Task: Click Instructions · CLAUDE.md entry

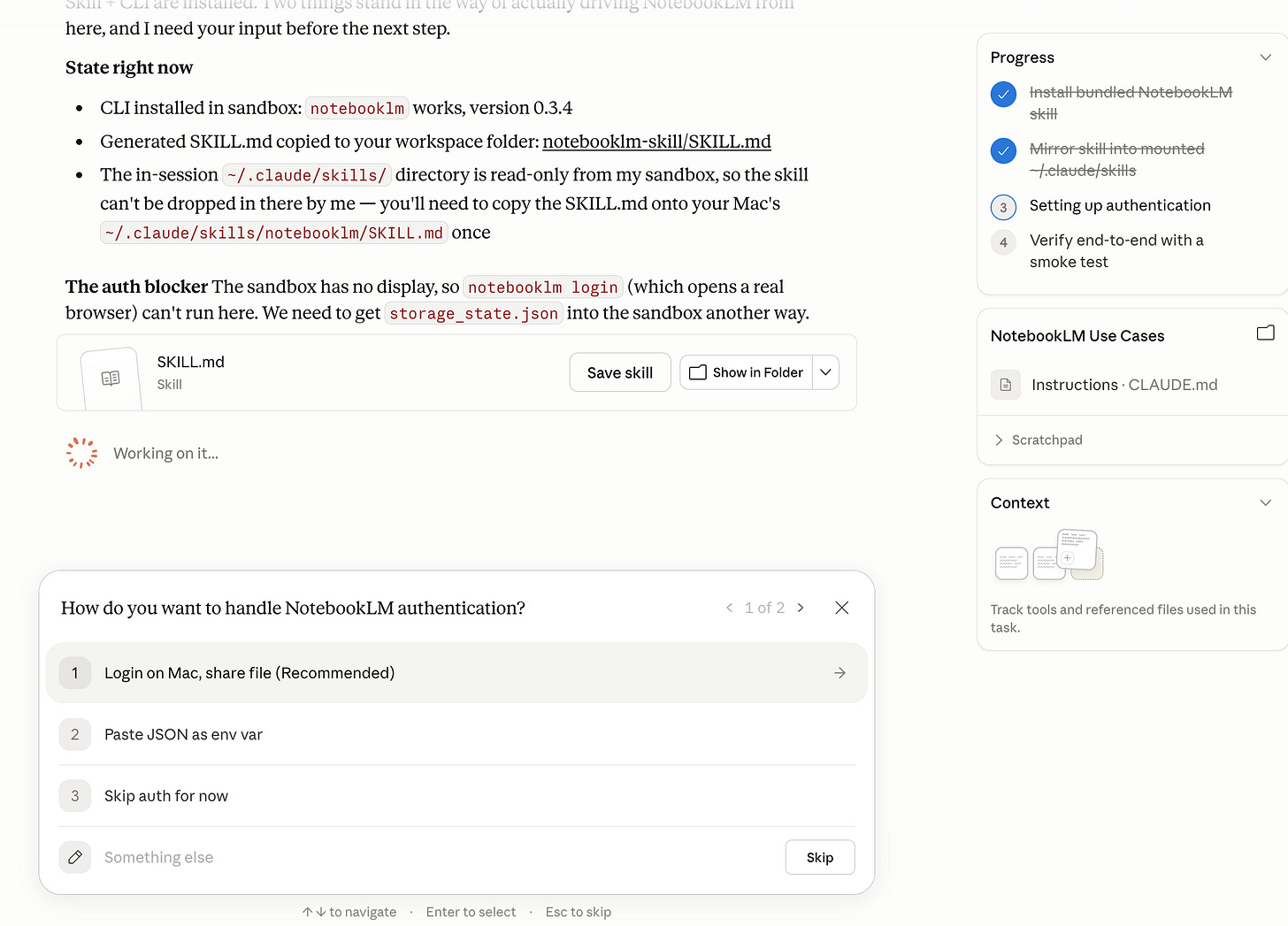Action: [1124, 385]
